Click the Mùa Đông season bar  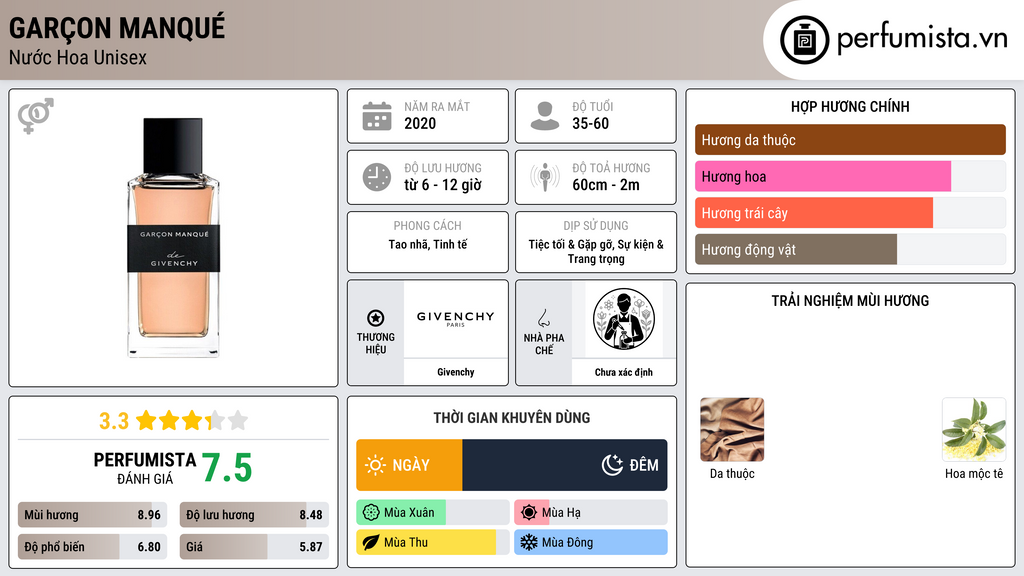coord(590,542)
